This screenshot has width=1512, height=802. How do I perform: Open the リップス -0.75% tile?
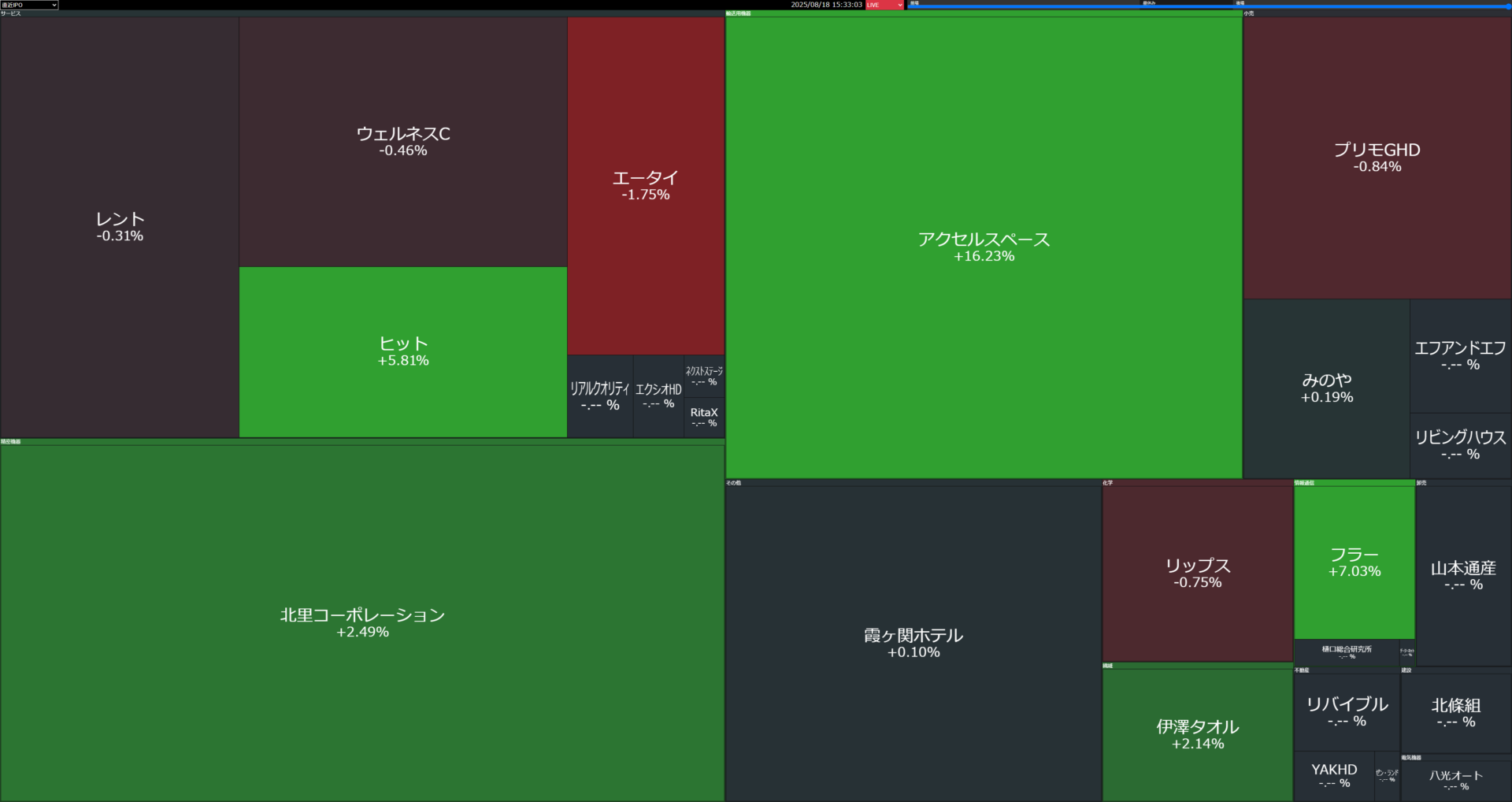tap(1198, 574)
